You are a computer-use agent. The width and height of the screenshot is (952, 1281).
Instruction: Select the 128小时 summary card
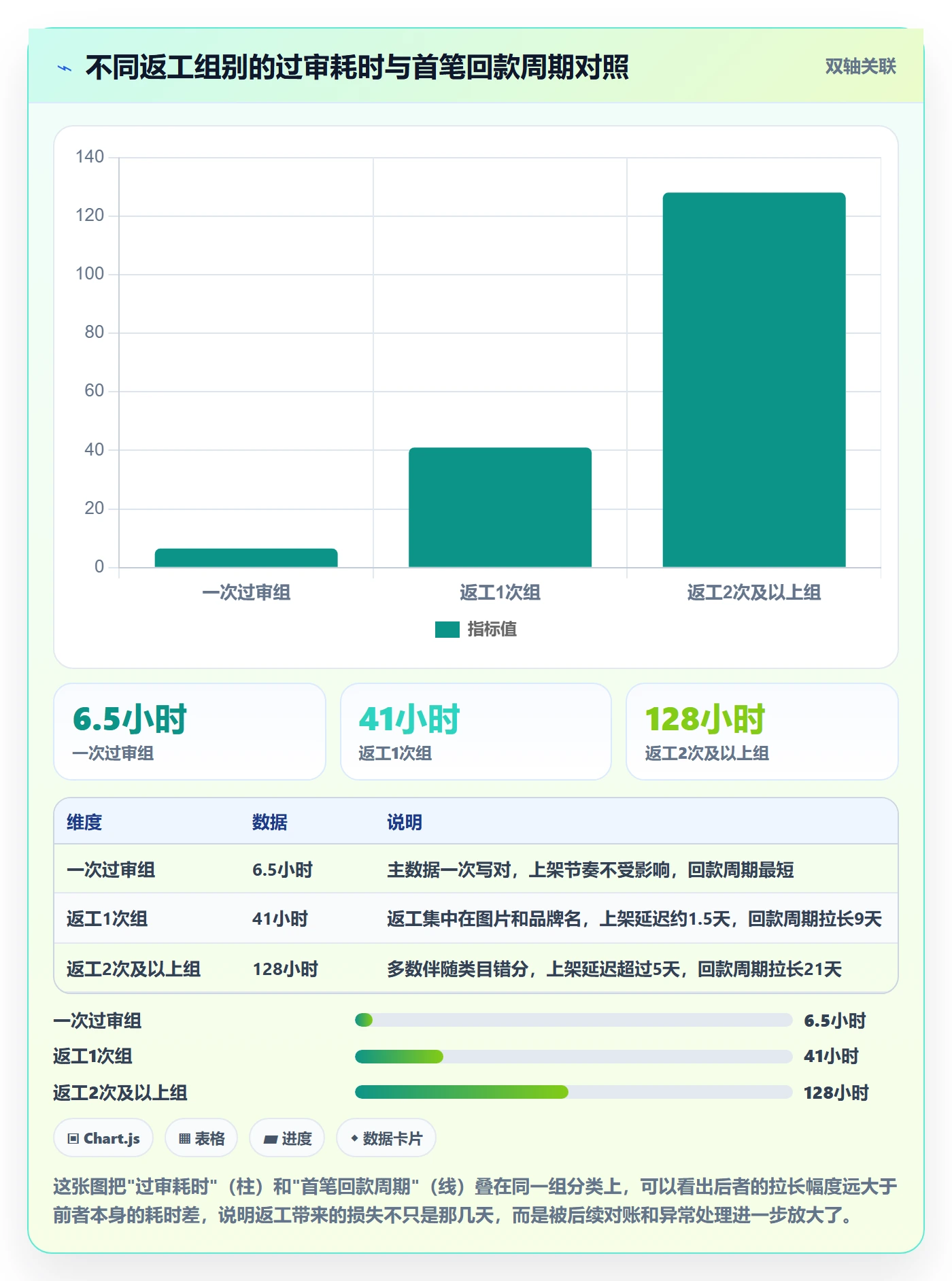coord(762,732)
